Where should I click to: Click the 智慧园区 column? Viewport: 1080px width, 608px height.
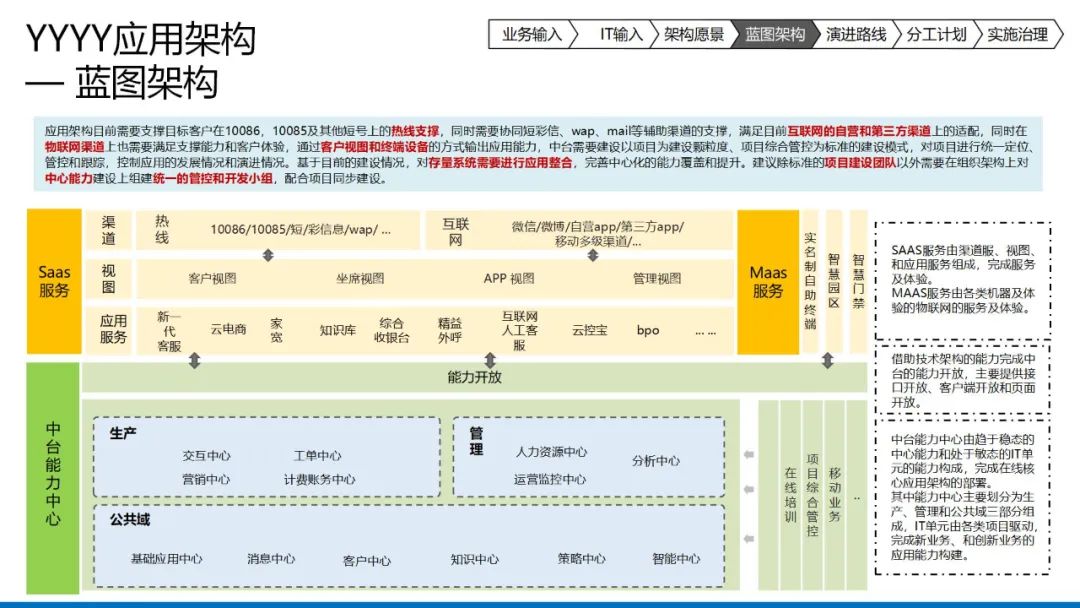click(x=834, y=282)
